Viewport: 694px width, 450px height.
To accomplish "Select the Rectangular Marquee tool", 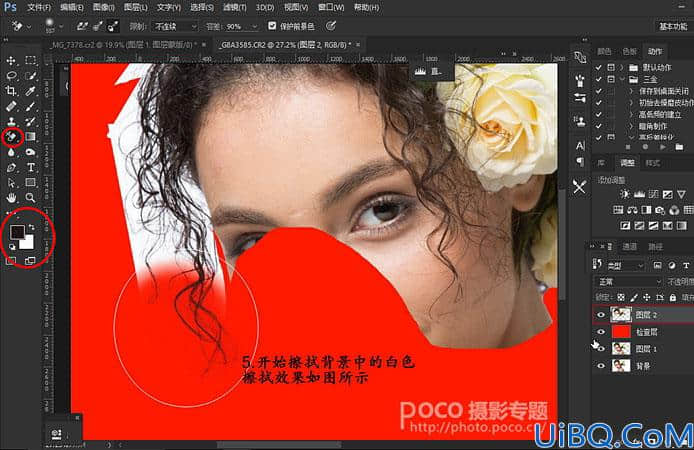I will click(x=31, y=60).
